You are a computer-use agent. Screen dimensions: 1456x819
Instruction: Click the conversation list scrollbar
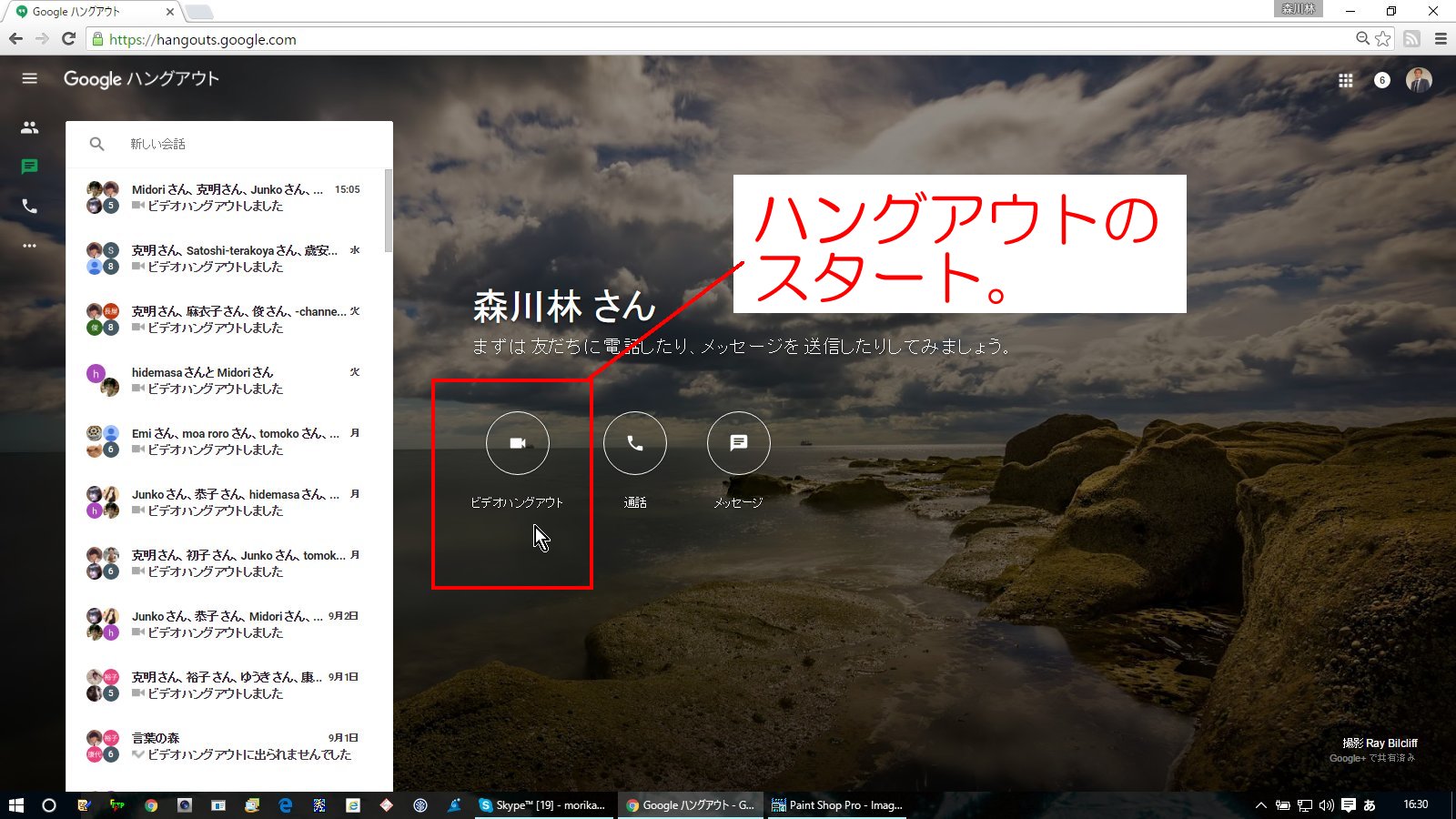click(389, 211)
